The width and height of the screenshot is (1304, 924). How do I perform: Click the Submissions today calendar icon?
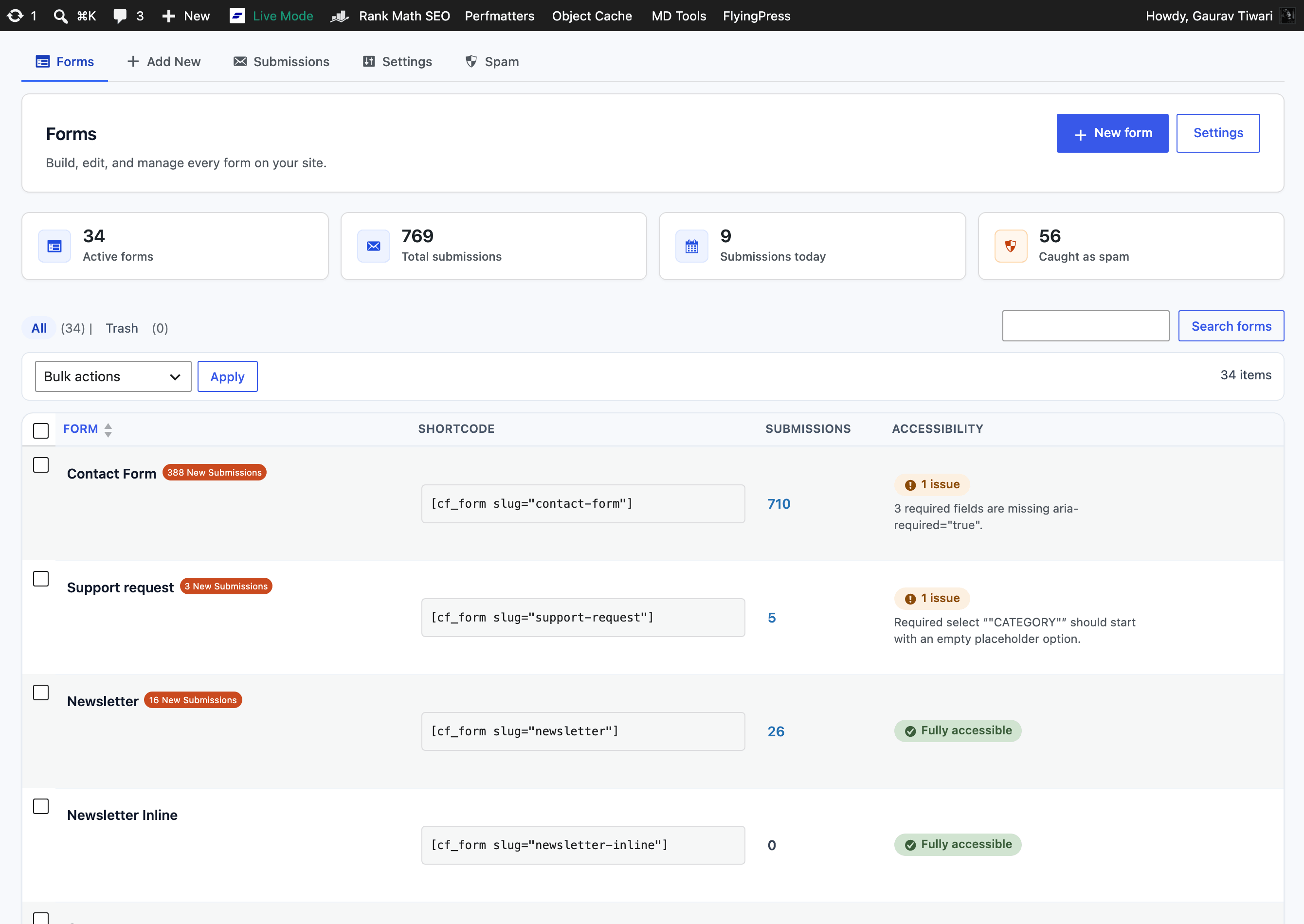691,246
